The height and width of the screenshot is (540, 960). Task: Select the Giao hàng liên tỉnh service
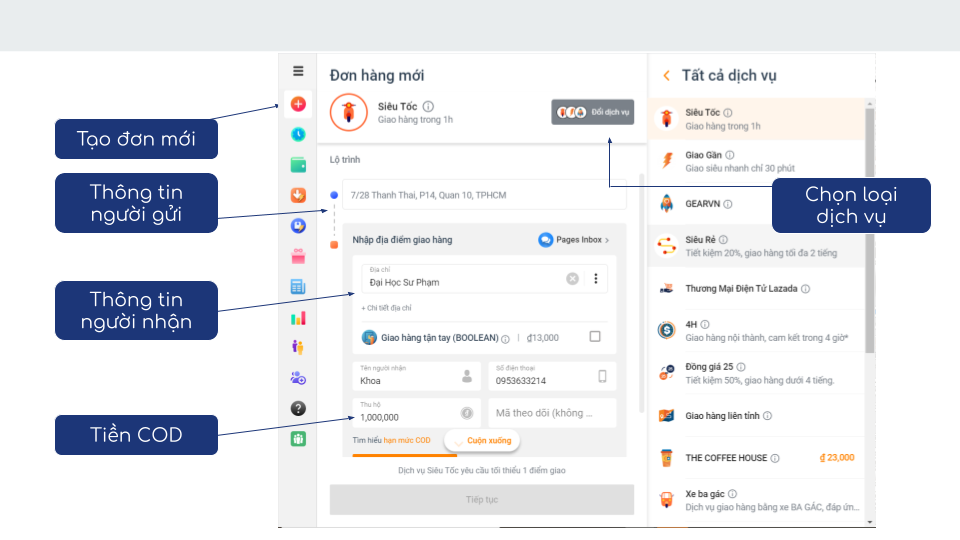[x=757, y=416]
